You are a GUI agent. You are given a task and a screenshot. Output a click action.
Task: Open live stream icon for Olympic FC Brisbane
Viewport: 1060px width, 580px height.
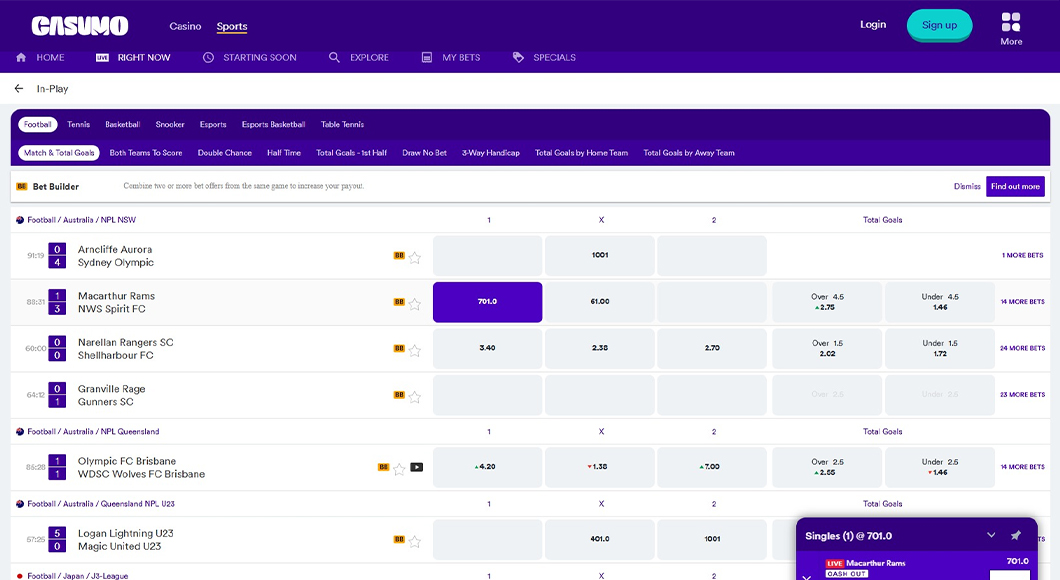(416, 467)
